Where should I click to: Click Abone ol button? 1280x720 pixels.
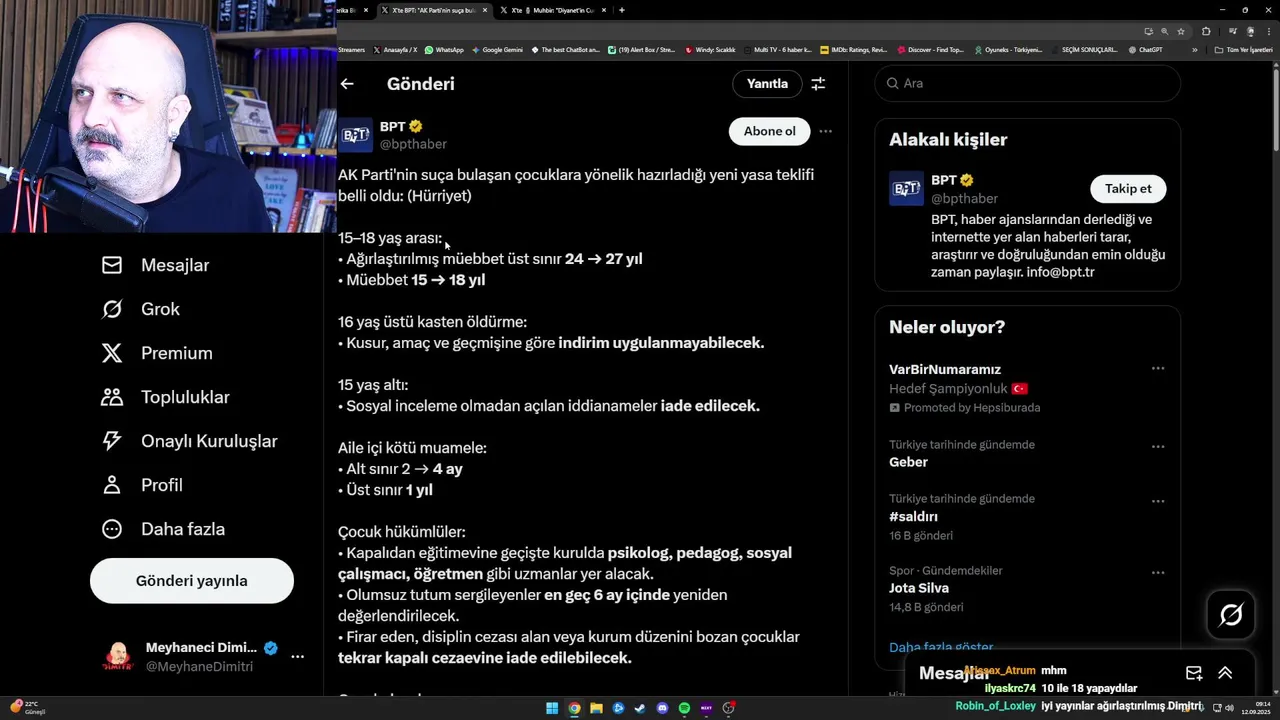click(x=769, y=131)
